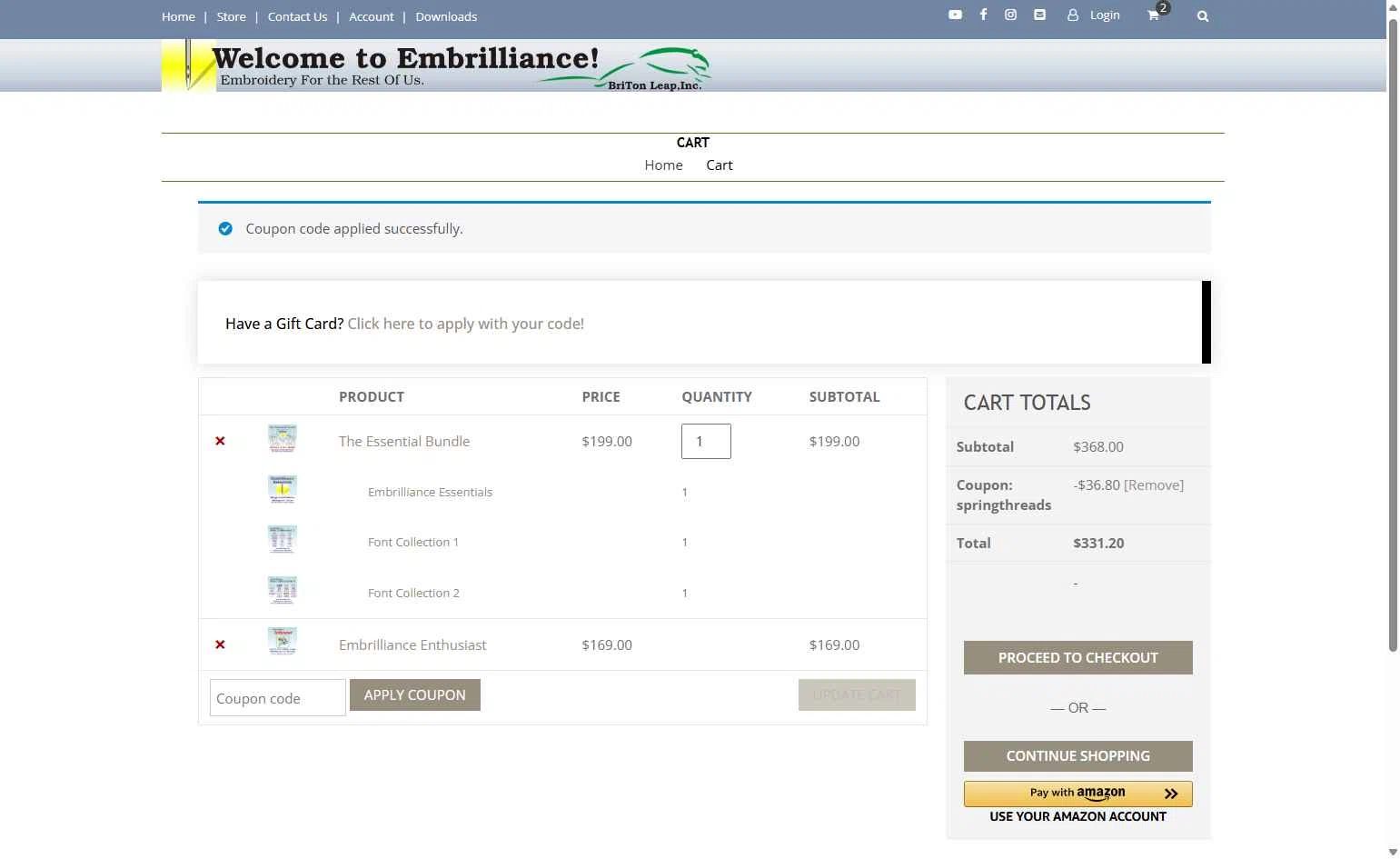
Task: Click the Apply Coupon button
Action: pyautogui.click(x=415, y=694)
